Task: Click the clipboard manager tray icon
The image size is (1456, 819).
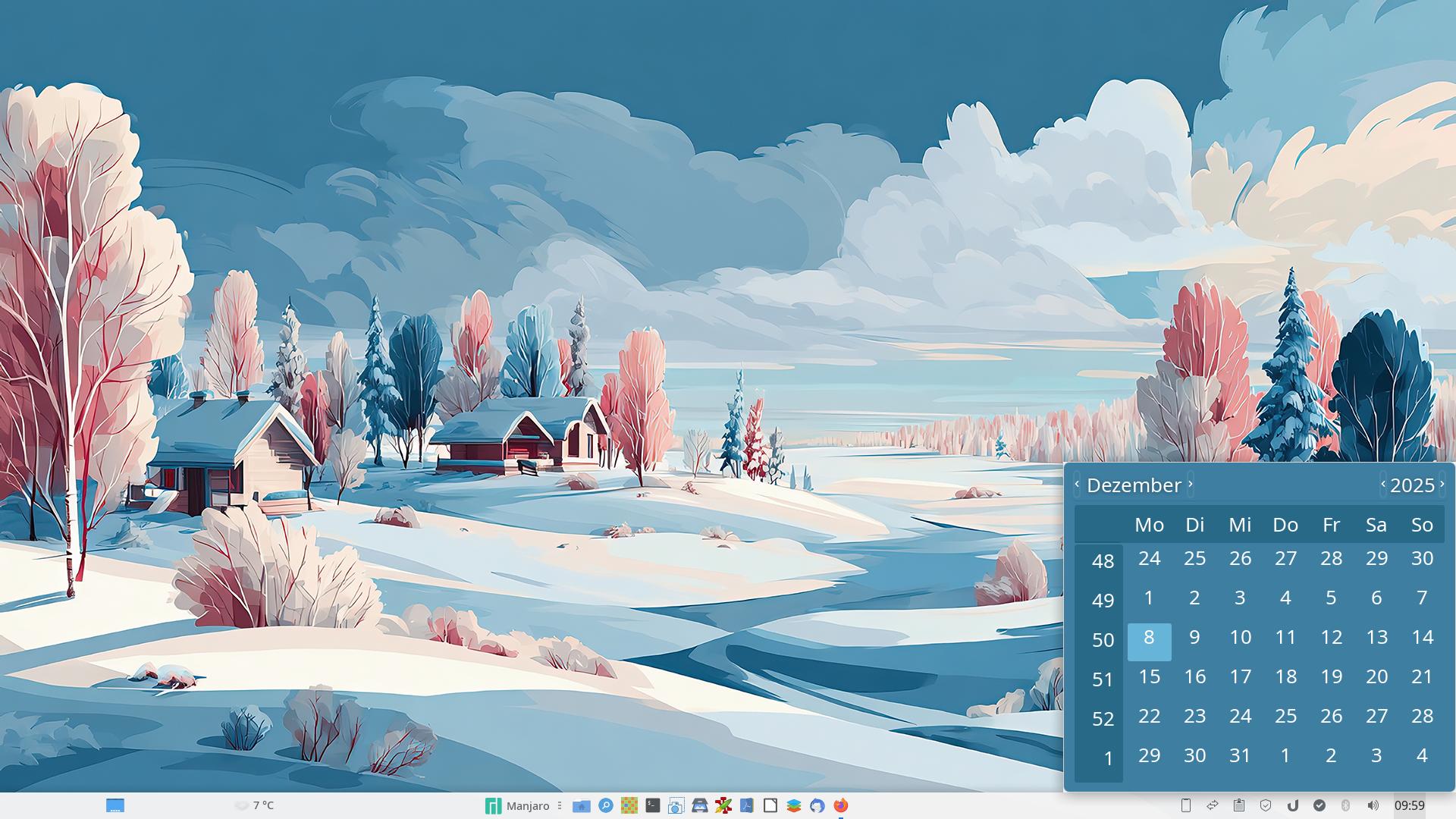Action: pyautogui.click(x=1239, y=805)
